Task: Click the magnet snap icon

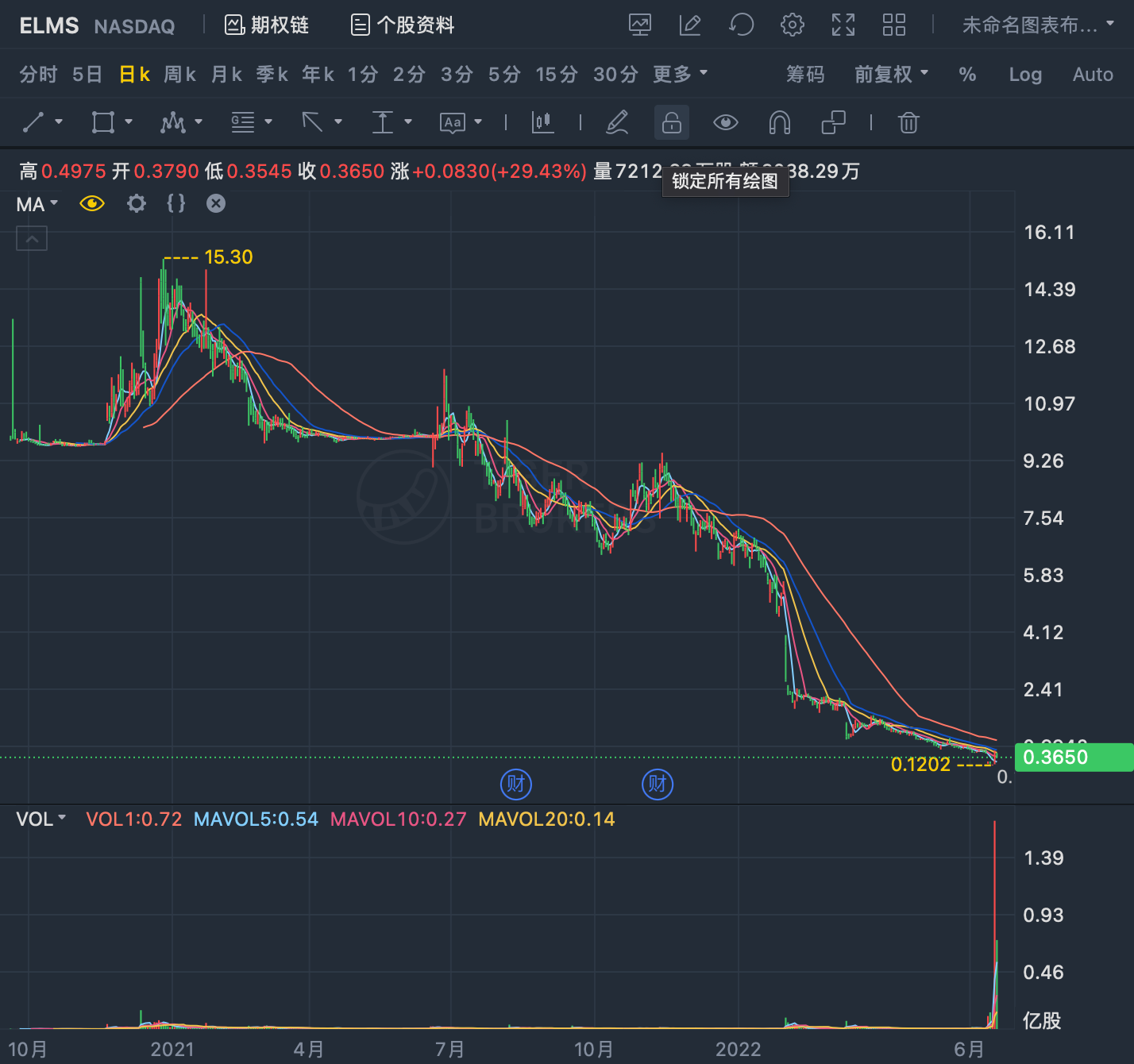Action: pos(780,122)
